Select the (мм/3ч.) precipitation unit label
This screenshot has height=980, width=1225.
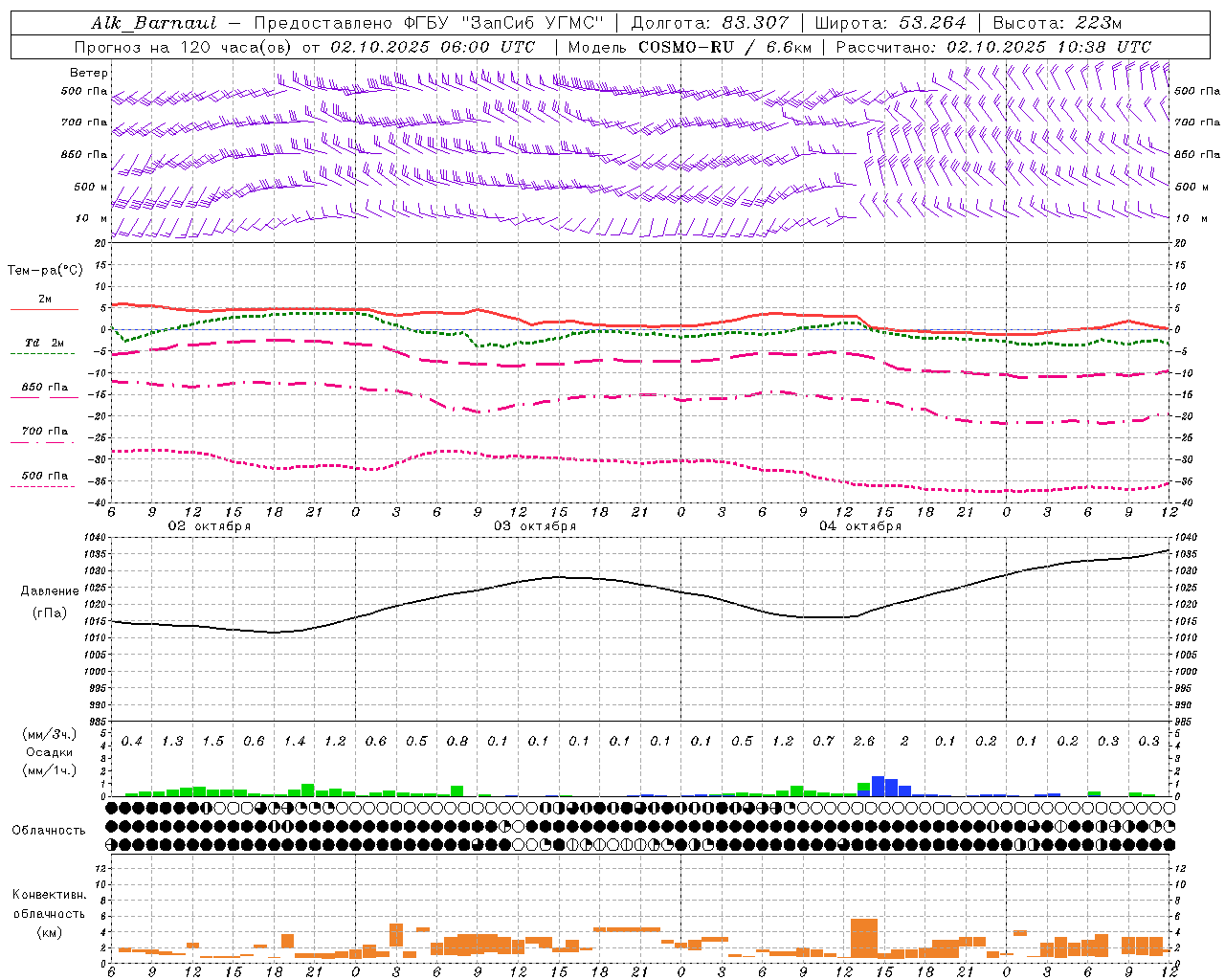click(x=50, y=734)
